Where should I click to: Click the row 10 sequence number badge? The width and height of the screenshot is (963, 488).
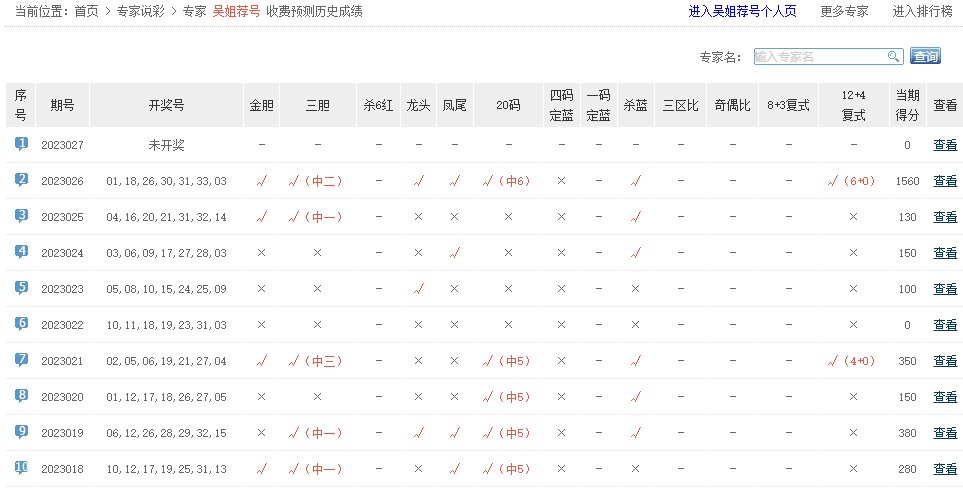point(21,468)
